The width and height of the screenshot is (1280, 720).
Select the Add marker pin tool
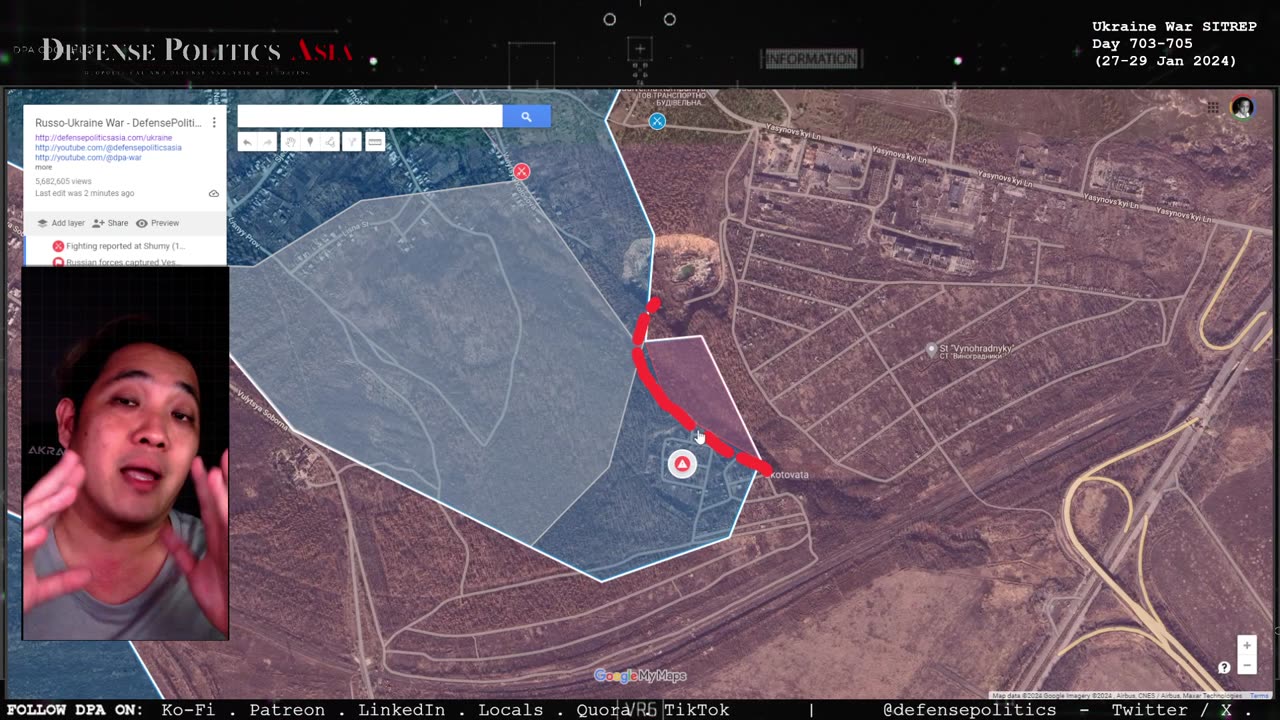tap(310, 142)
